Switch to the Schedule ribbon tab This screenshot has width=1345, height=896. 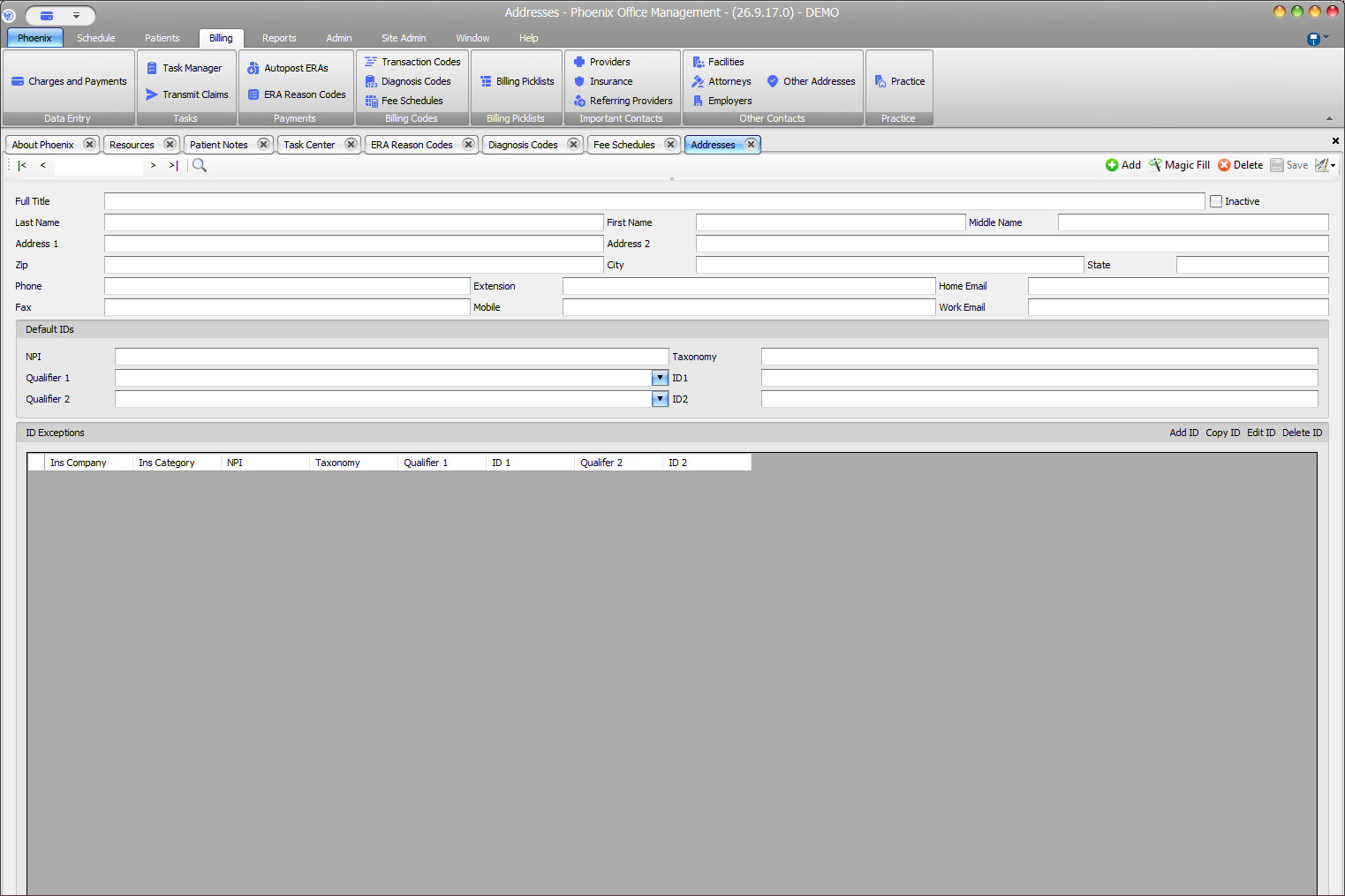96,38
